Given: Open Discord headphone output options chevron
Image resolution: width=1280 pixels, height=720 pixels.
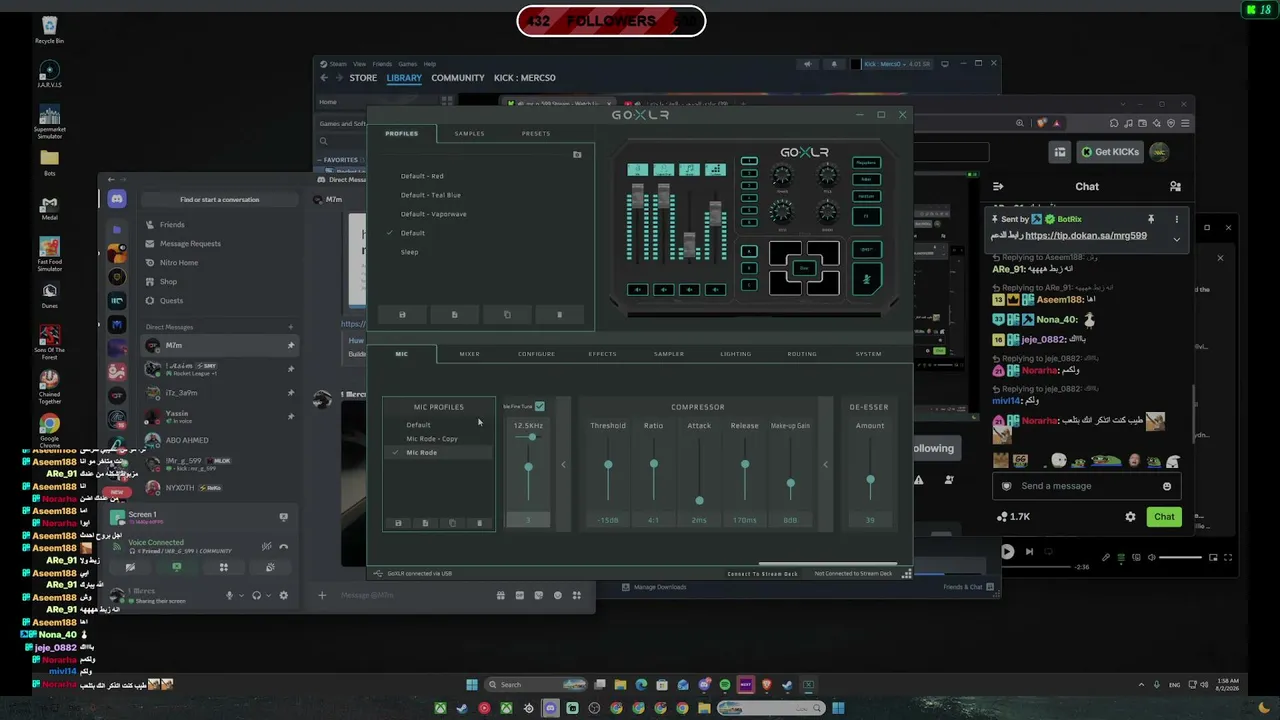Looking at the screenshot, I should tap(267, 596).
